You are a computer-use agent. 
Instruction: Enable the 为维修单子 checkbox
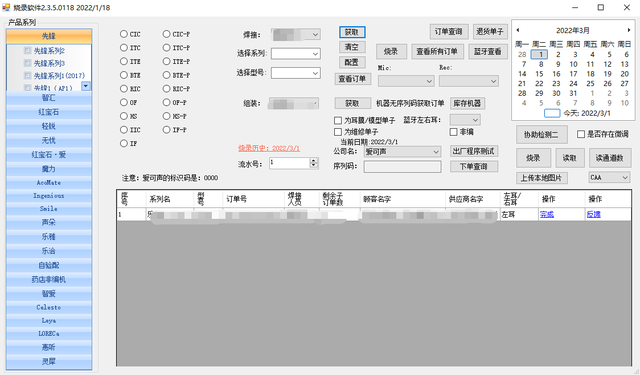click(x=338, y=132)
